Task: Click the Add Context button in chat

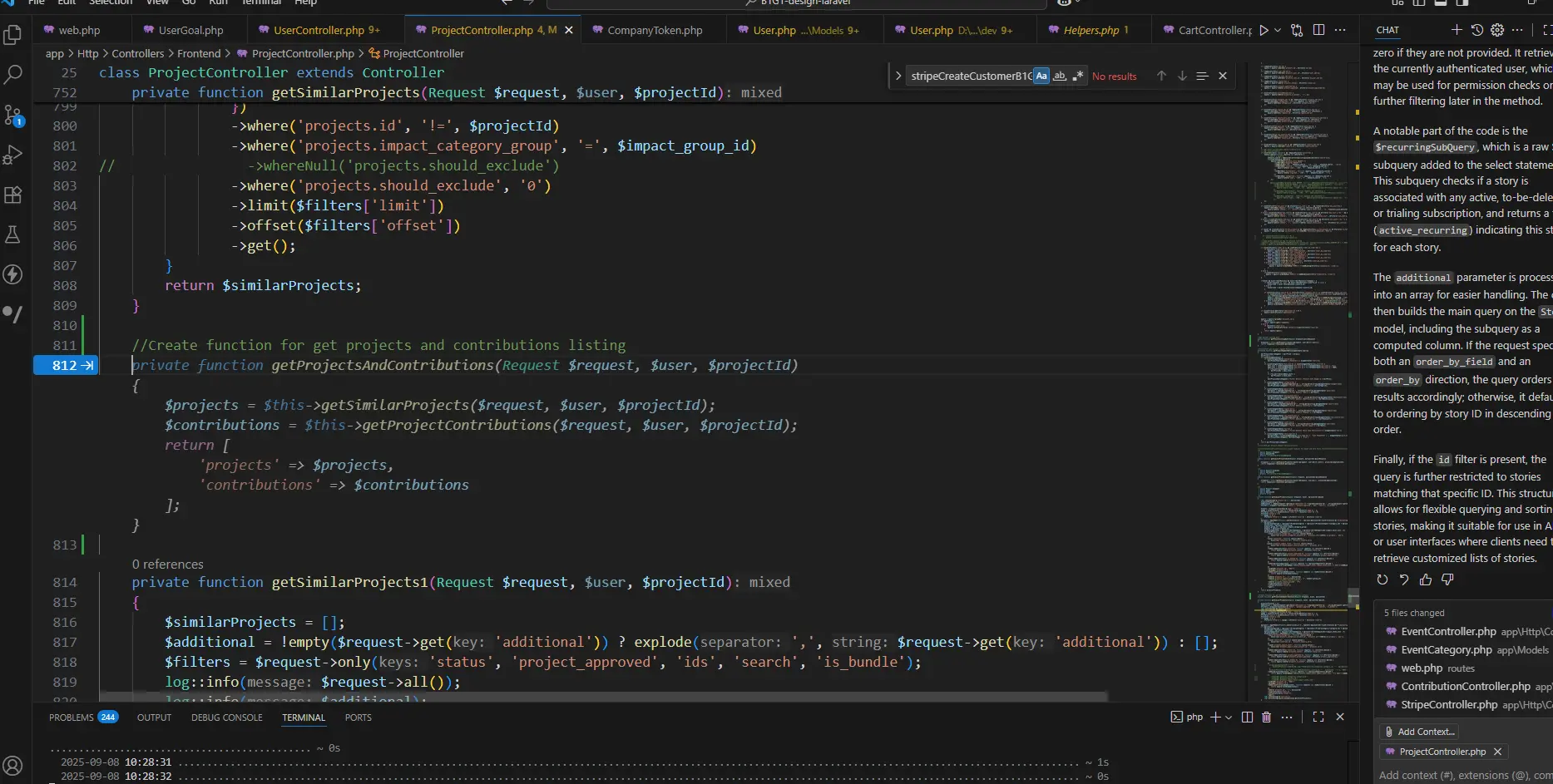Action: pos(1420,732)
